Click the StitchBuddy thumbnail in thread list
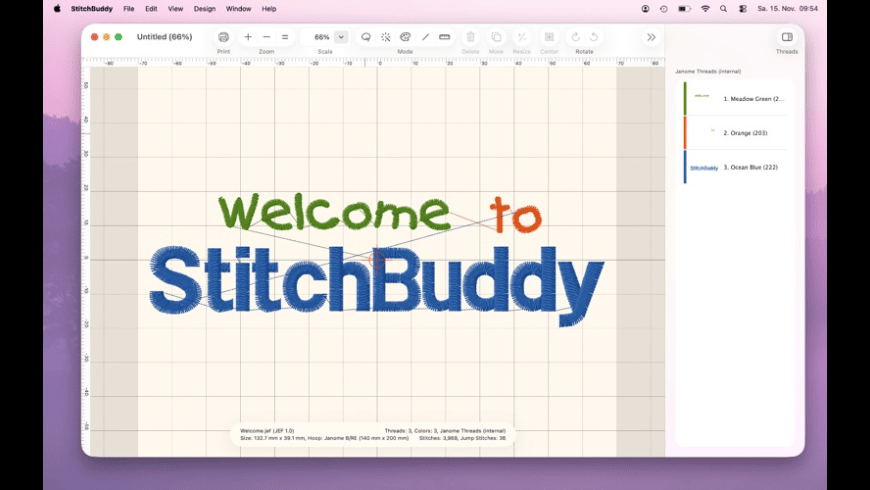Screen dimensions: 870x490 [x=704, y=168]
